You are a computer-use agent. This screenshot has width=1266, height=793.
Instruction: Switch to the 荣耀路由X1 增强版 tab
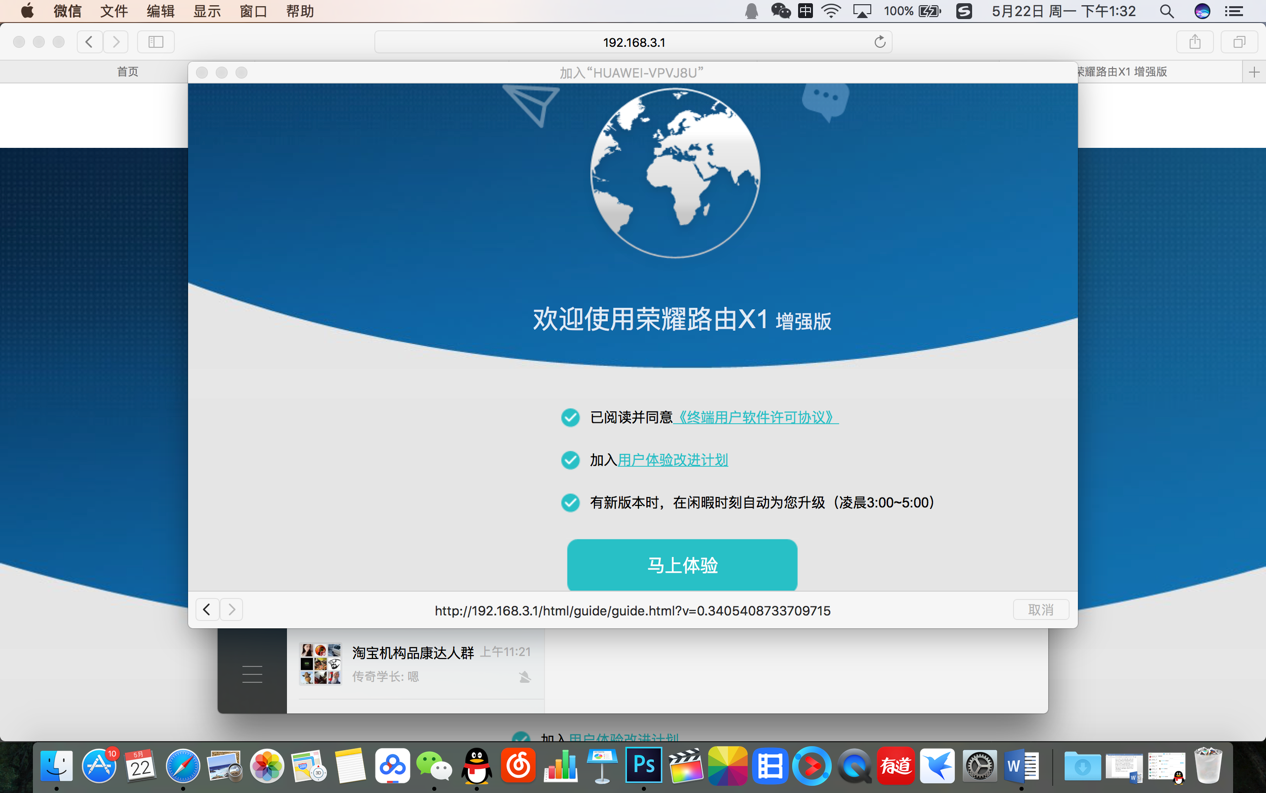[1122, 72]
